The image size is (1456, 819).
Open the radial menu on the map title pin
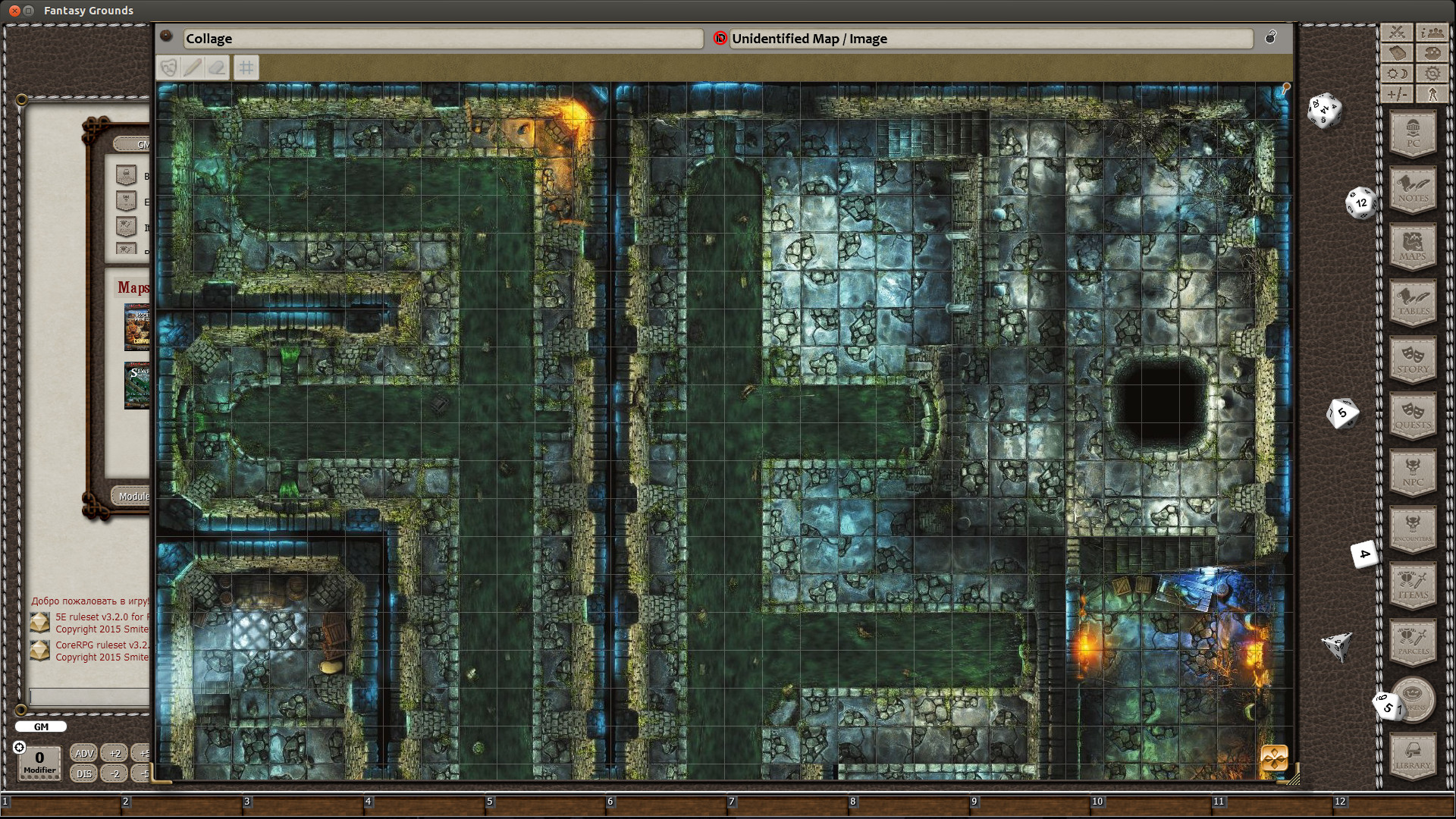(165, 35)
